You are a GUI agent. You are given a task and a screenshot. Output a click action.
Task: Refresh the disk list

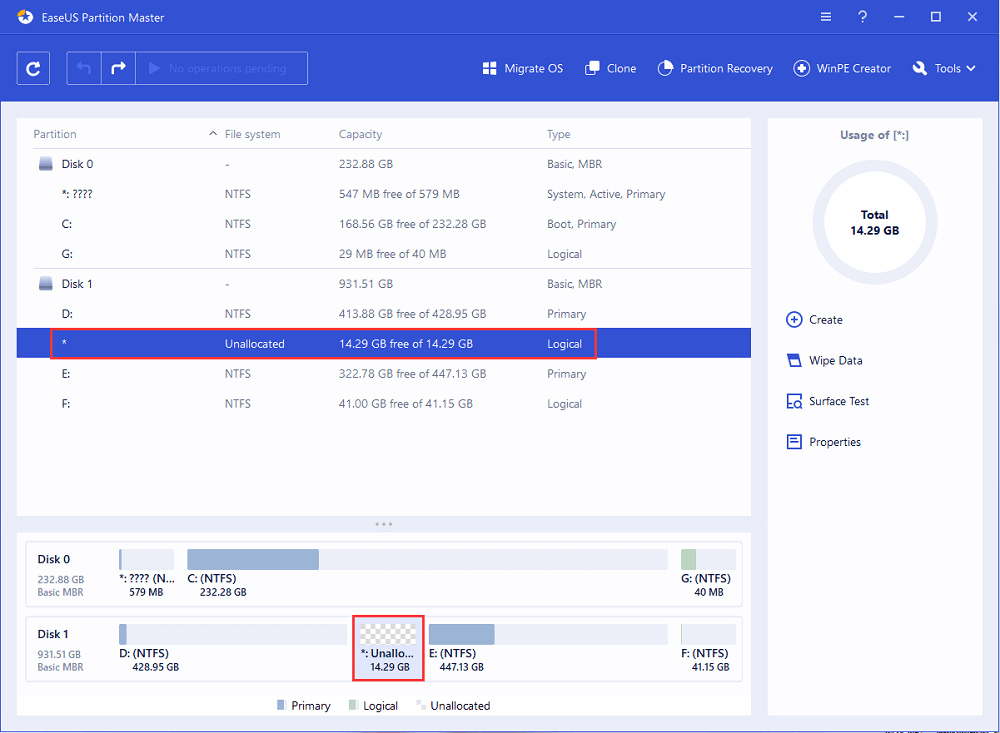[x=33, y=68]
